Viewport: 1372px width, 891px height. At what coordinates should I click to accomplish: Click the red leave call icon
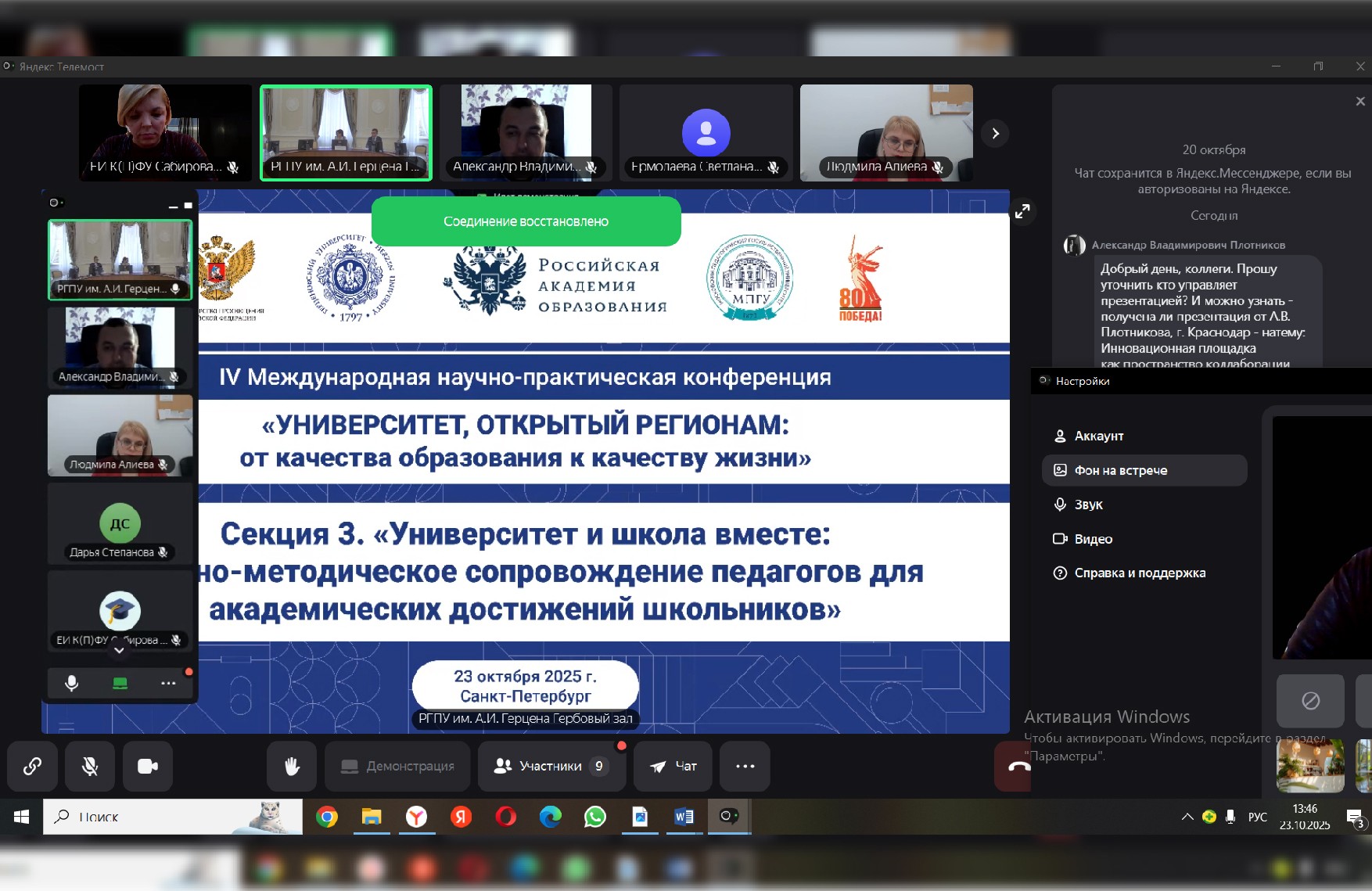click(1014, 767)
